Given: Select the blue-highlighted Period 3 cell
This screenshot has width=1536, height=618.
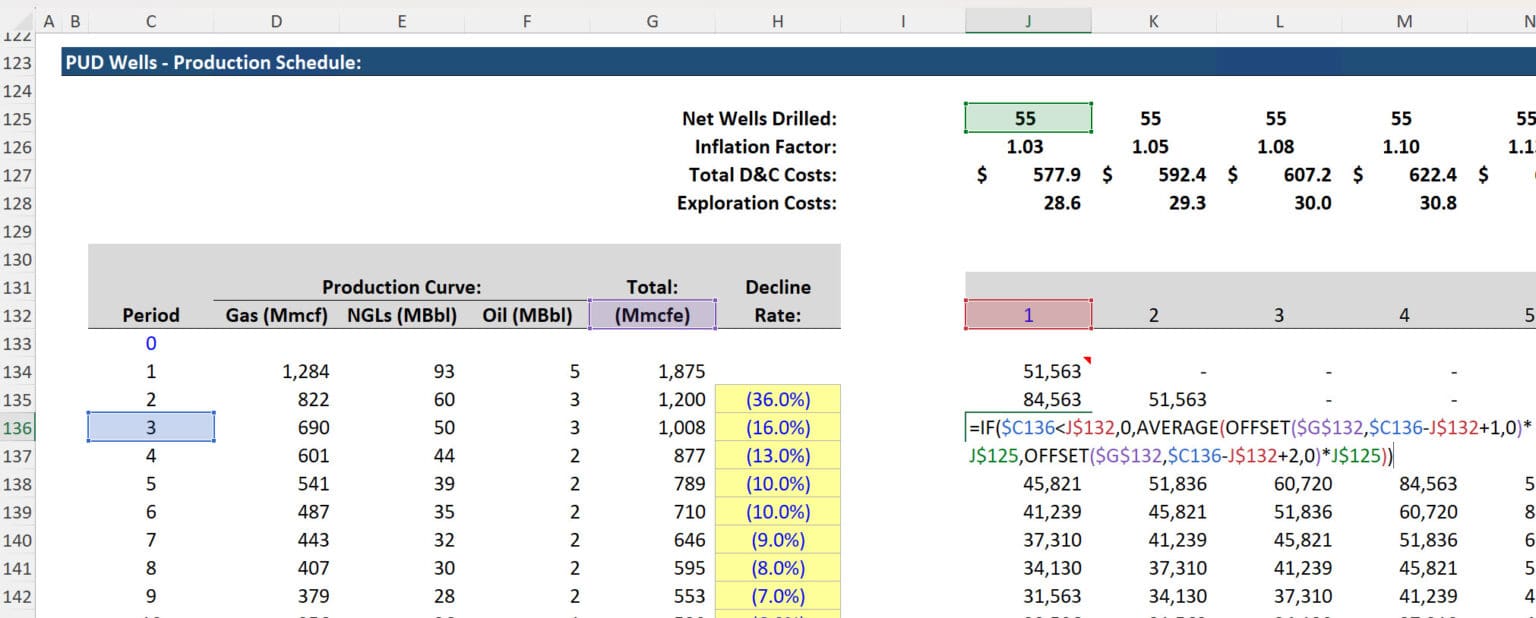Looking at the screenshot, I should pos(150,427).
